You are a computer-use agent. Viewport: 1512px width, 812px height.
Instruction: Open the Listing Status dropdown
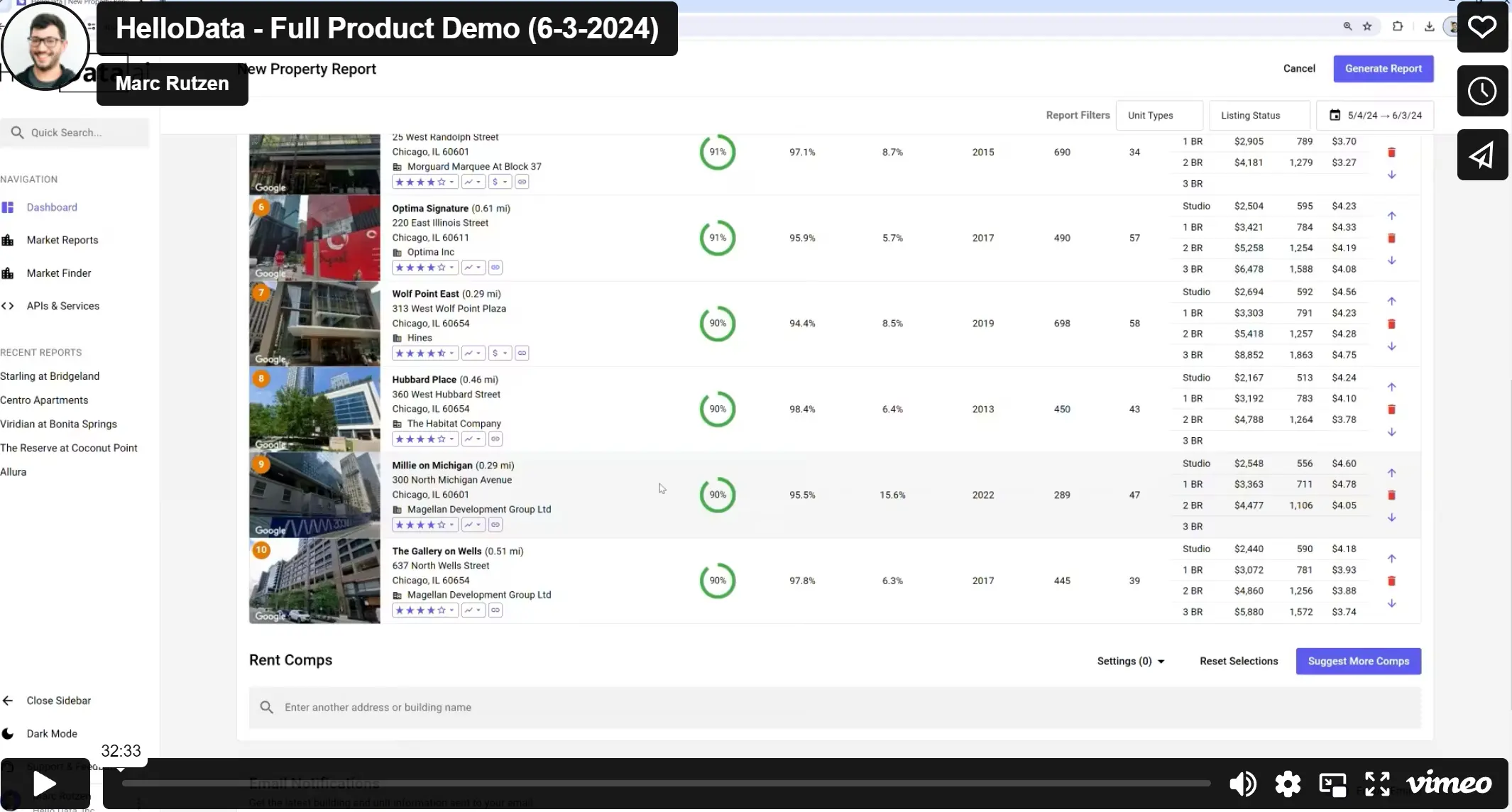pos(1260,115)
